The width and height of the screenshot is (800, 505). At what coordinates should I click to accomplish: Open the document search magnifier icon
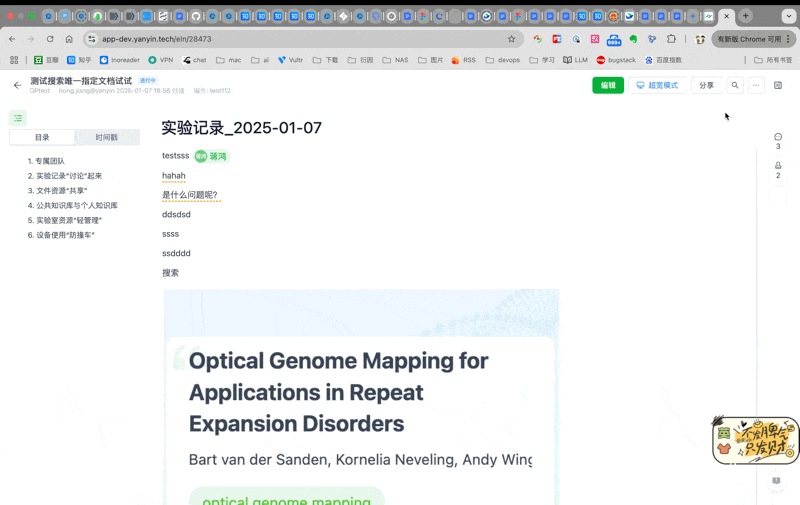(735, 86)
